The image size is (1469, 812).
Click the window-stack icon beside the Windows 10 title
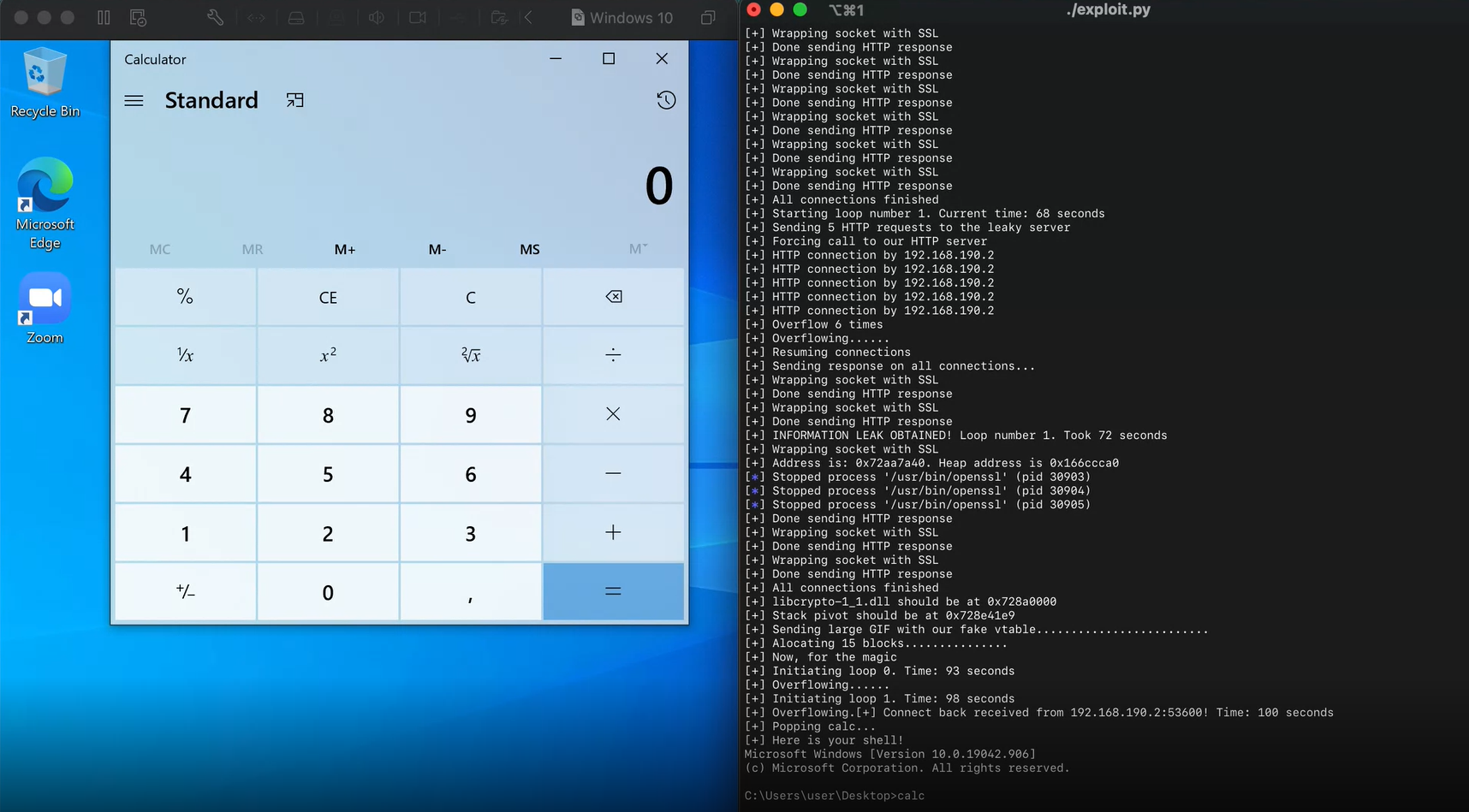708,17
